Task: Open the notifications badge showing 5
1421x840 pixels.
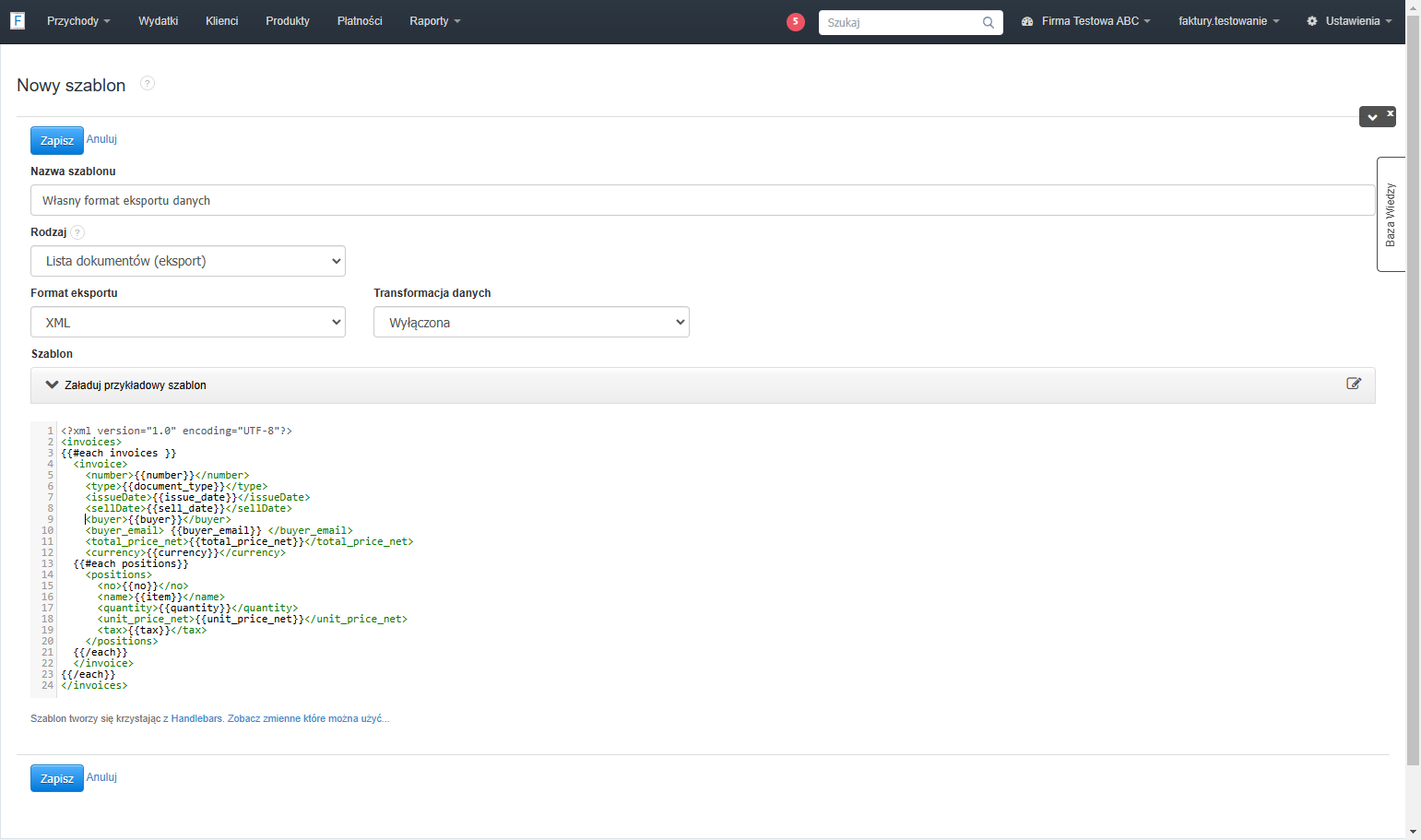Action: coord(795,22)
